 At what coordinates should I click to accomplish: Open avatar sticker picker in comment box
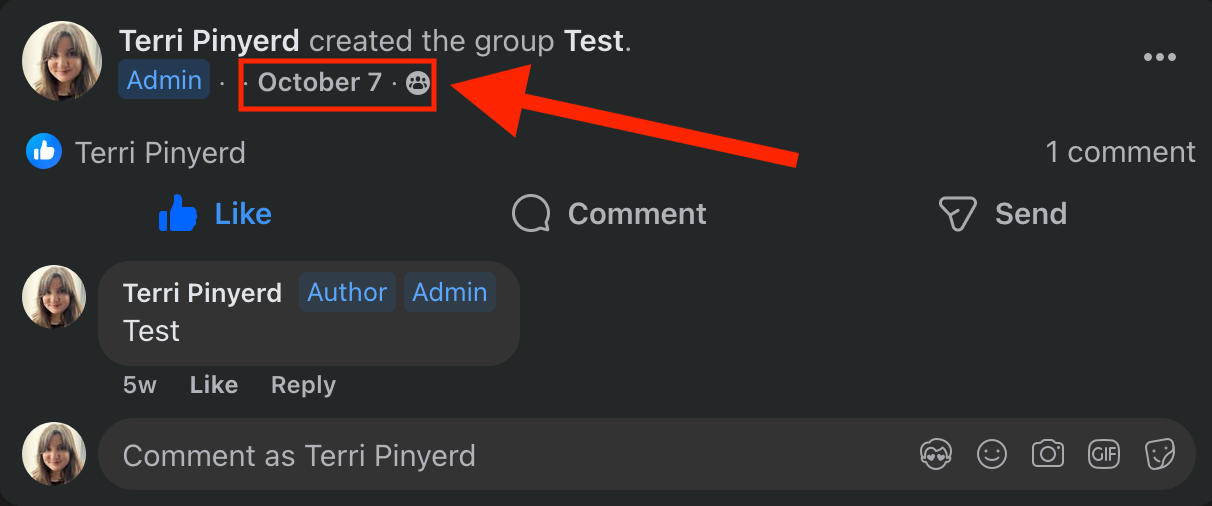coord(936,455)
